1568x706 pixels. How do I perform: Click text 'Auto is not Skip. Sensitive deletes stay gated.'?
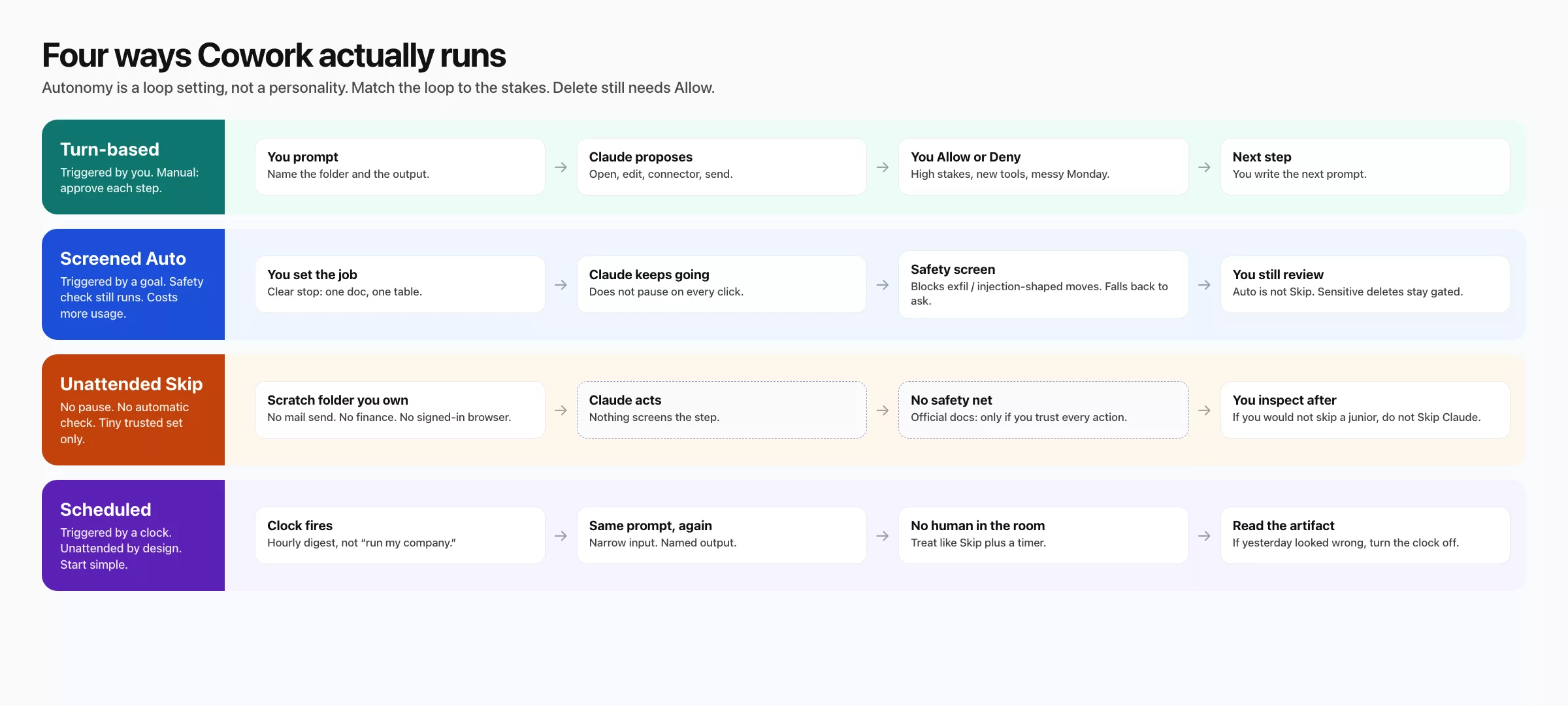pos(1348,292)
